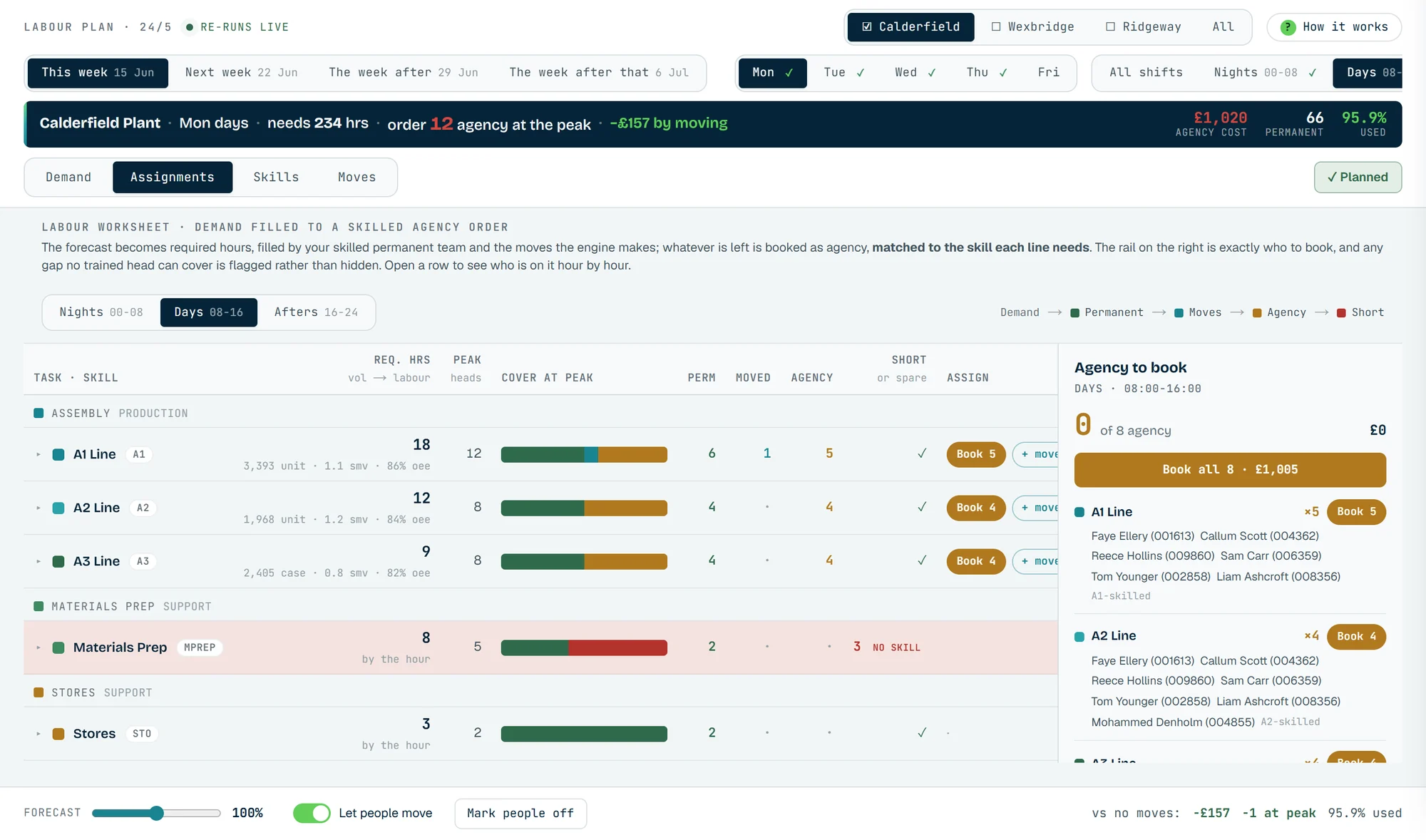Image resolution: width=1426 pixels, height=840 pixels.
Task: Expand the A1 Line row
Action: (39, 454)
